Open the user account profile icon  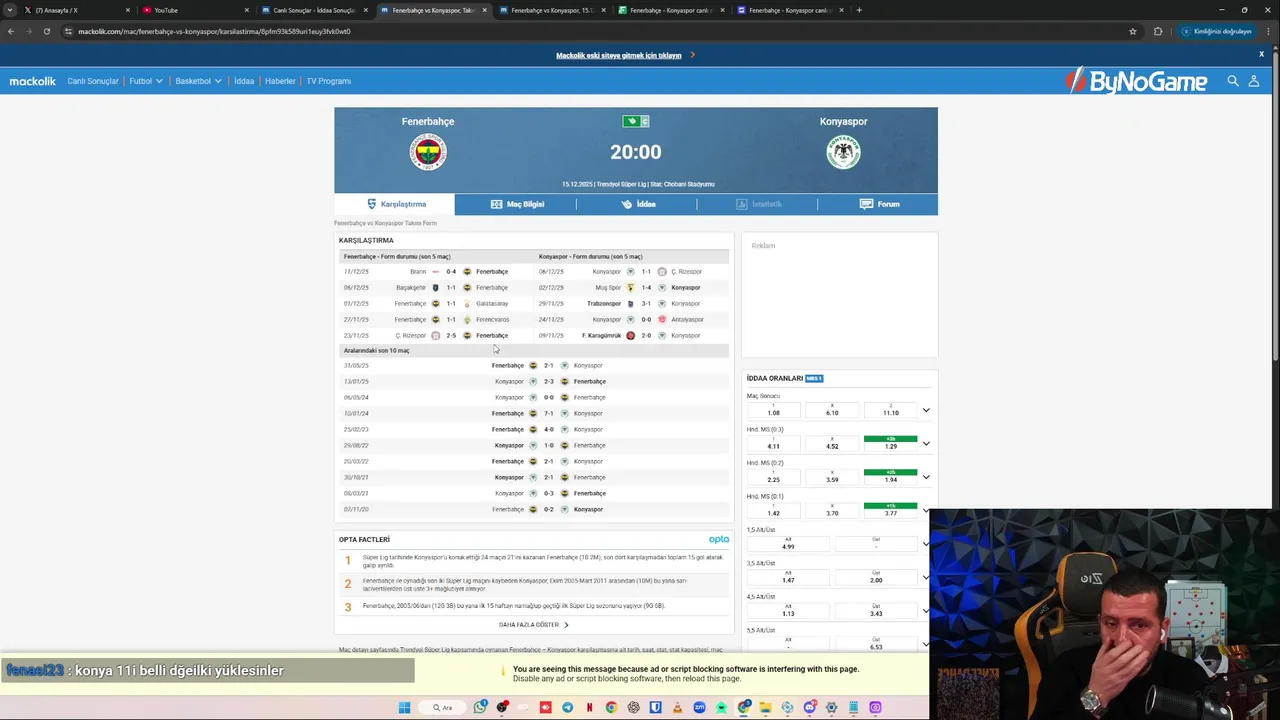pos(1253,81)
